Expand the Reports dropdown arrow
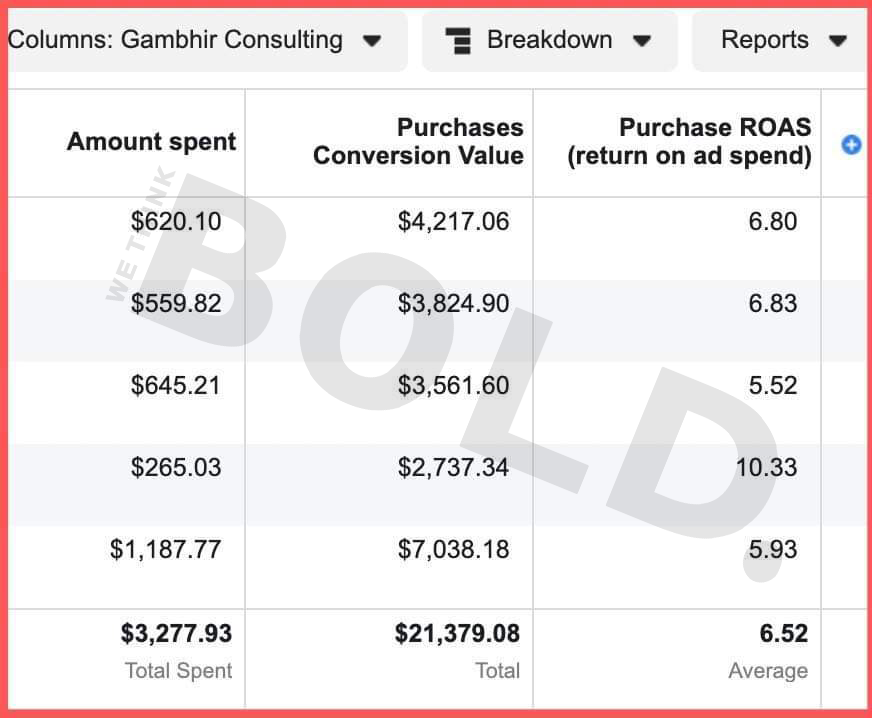Image resolution: width=872 pixels, height=718 pixels. point(837,41)
